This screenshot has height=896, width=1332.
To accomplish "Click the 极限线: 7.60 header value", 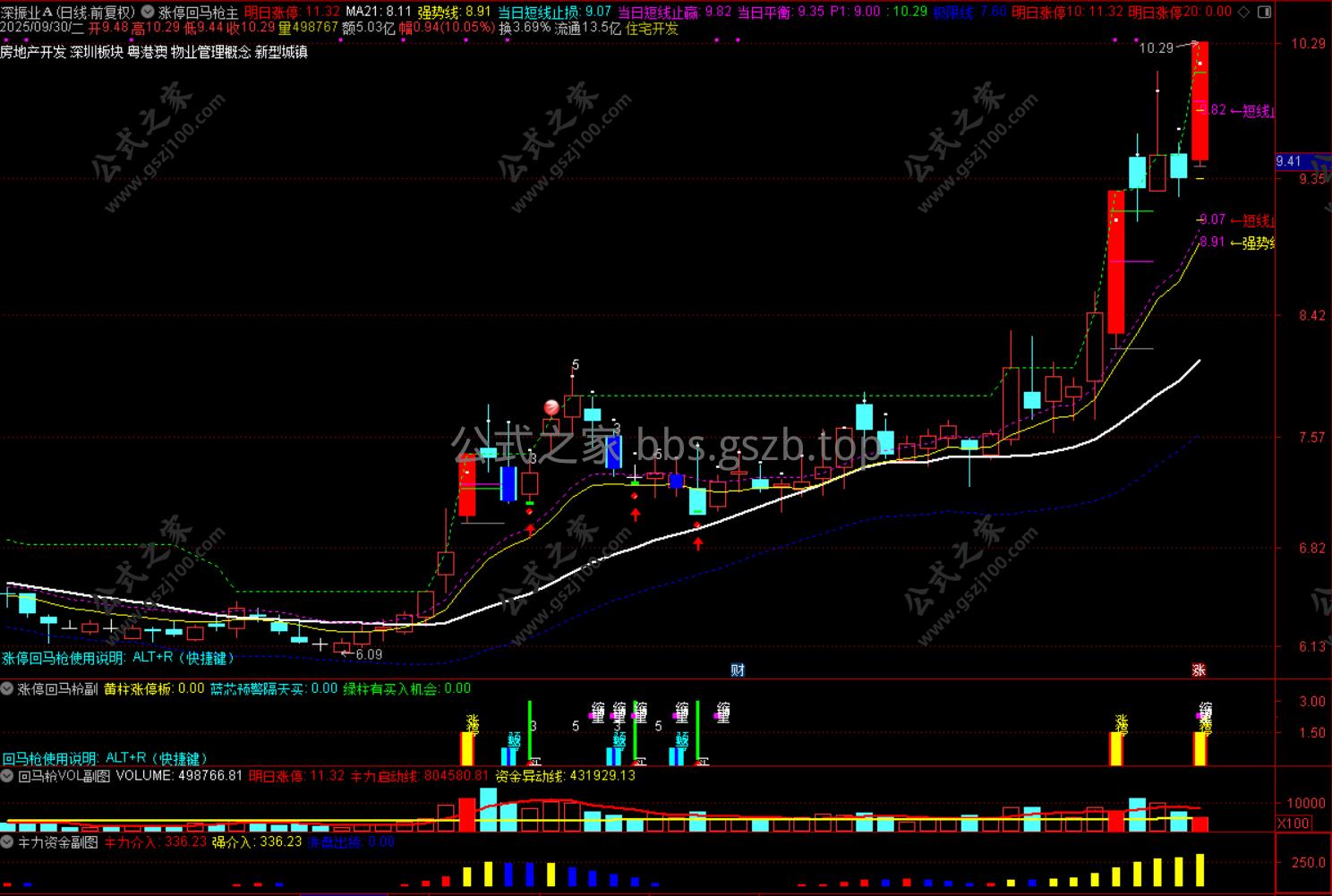I will point(969,12).
